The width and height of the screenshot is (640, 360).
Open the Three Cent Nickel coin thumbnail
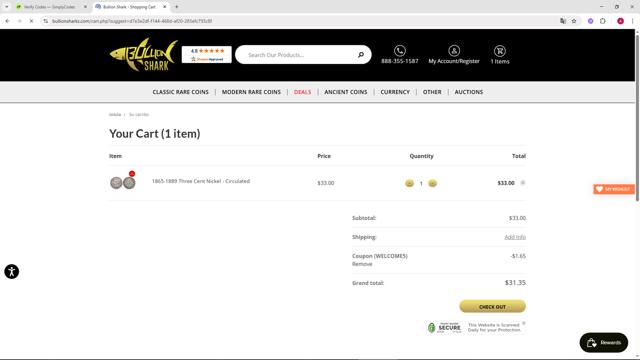click(x=123, y=181)
